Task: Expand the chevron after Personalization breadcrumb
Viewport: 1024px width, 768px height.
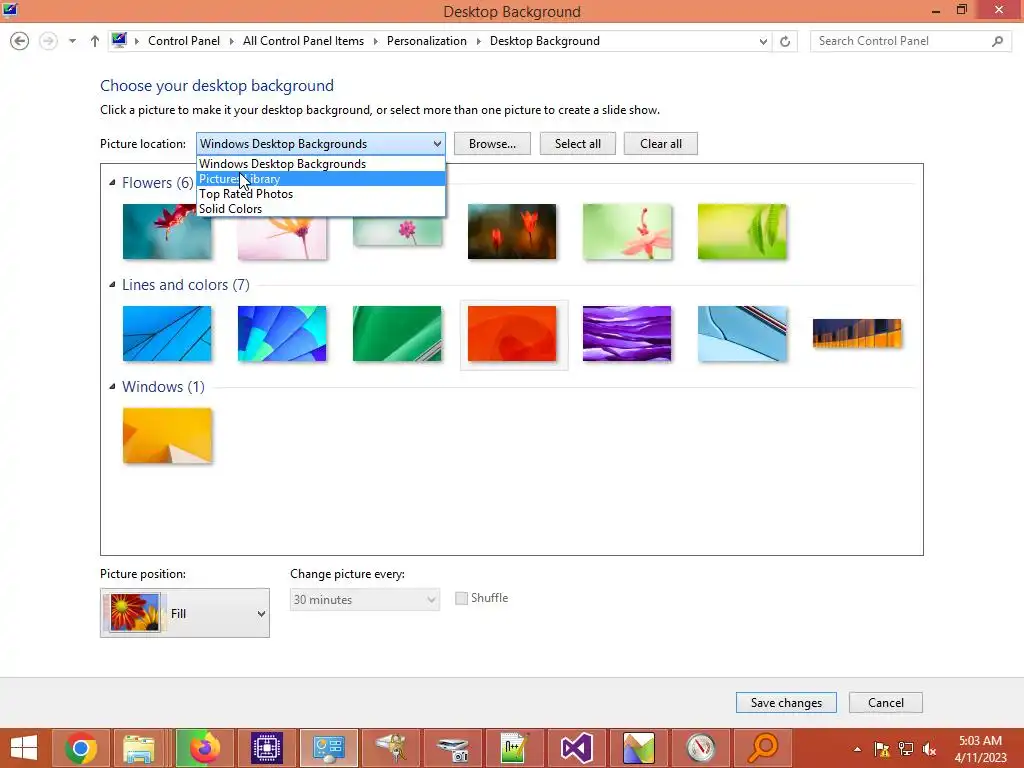Action: (x=478, y=41)
